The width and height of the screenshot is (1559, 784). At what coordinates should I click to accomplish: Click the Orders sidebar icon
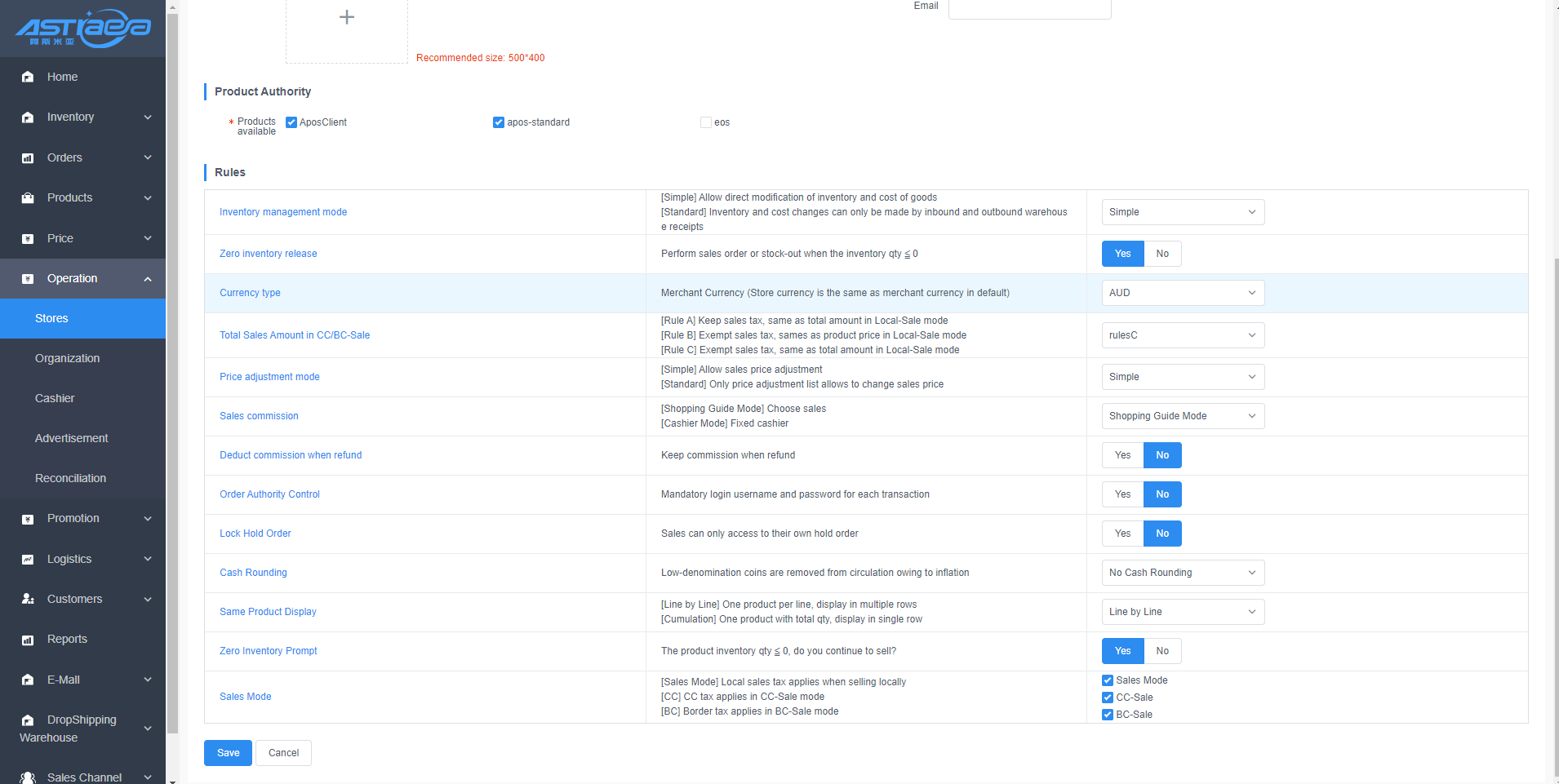point(28,158)
